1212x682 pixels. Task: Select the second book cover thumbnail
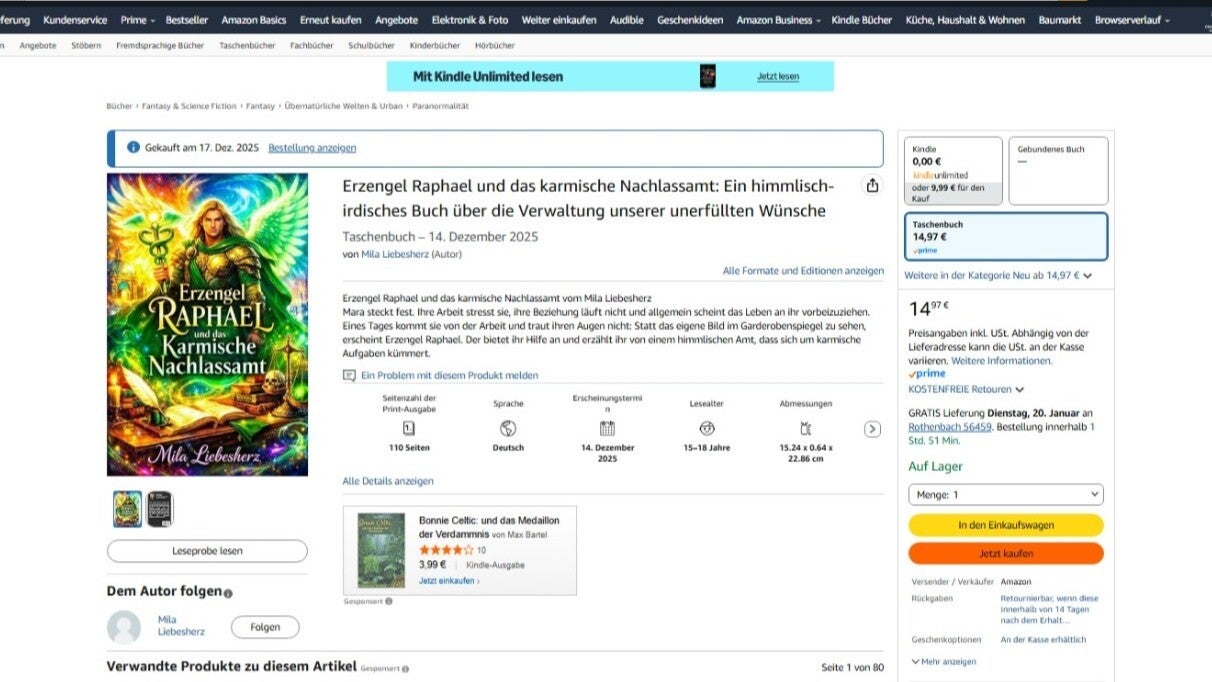coord(160,509)
